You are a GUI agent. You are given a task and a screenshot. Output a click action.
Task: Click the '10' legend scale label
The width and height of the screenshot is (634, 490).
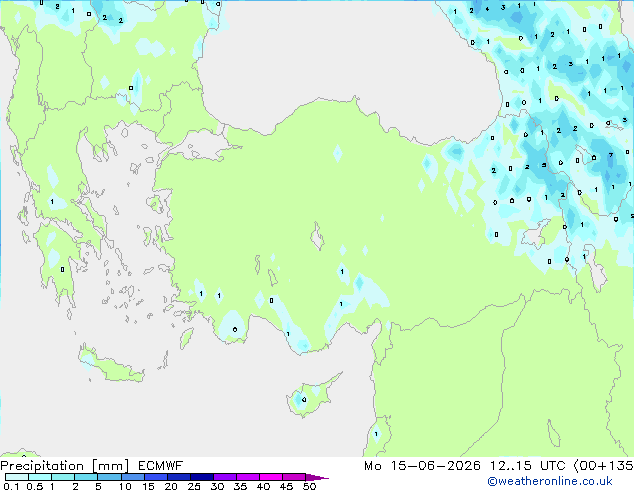pos(125,486)
